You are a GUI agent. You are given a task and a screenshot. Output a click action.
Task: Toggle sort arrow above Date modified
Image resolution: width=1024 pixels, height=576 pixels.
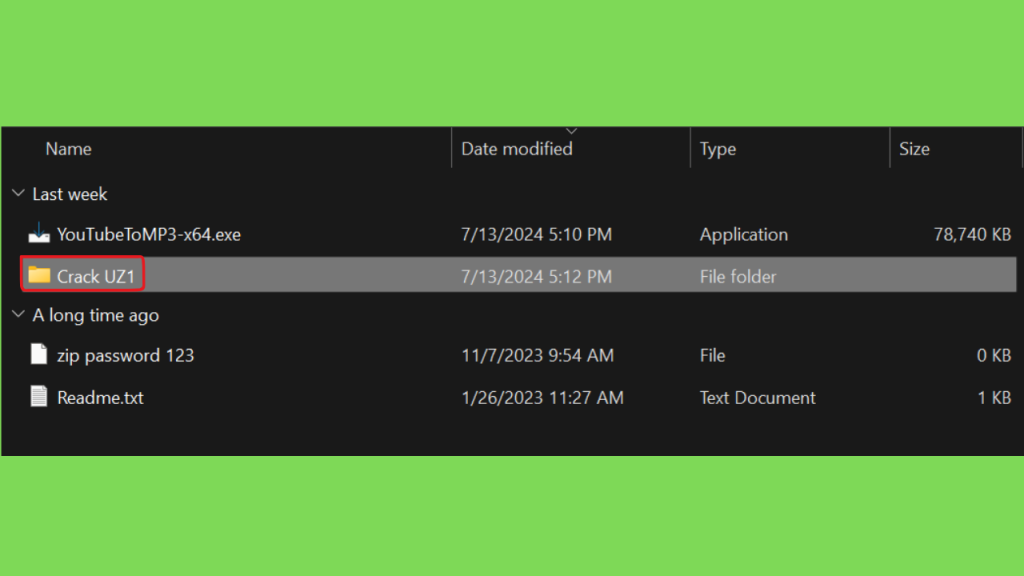571,131
